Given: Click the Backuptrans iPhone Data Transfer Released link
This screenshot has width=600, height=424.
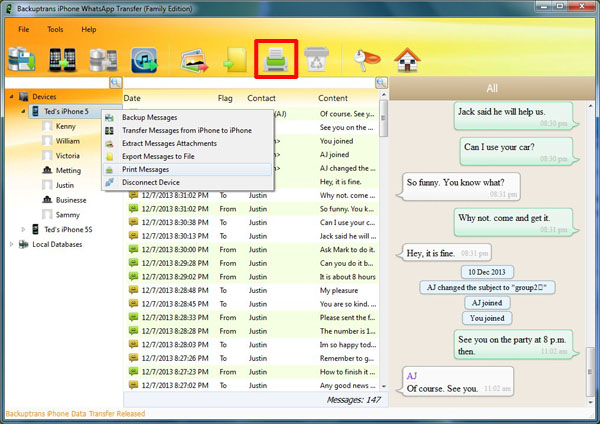Looking at the screenshot, I should click(75, 414).
